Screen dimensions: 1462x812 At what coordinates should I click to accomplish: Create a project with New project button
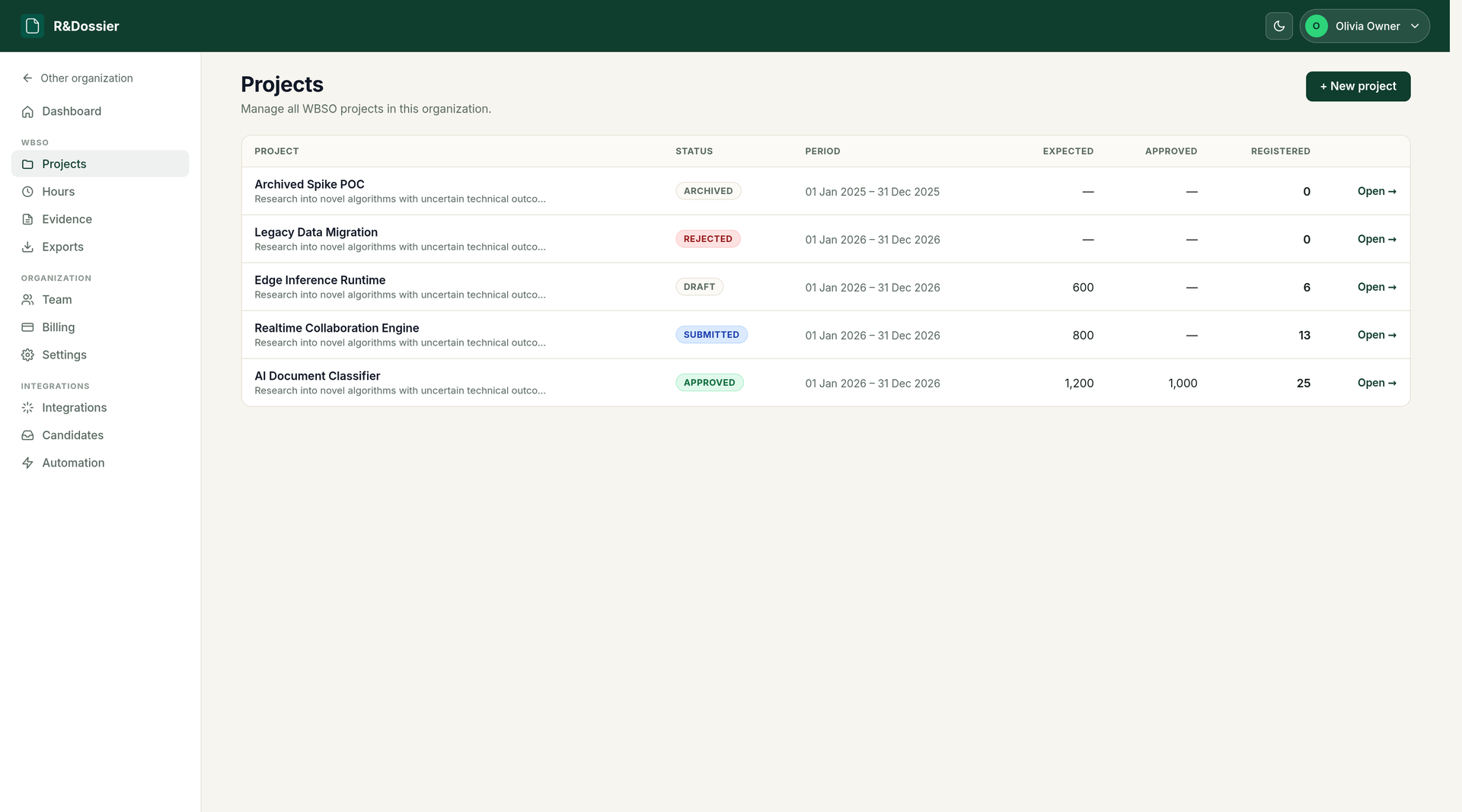click(1358, 86)
